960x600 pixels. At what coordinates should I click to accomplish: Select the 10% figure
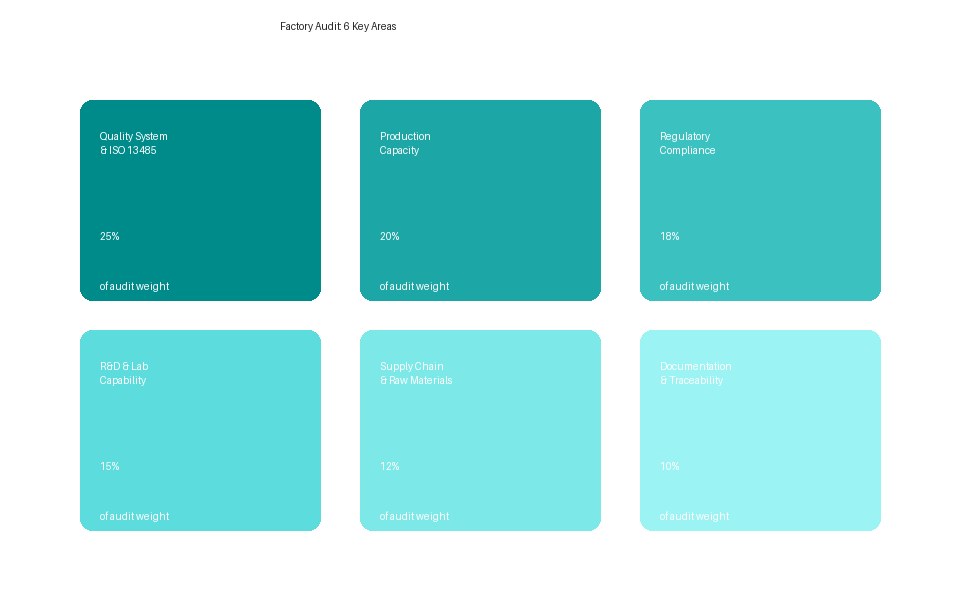coord(669,467)
